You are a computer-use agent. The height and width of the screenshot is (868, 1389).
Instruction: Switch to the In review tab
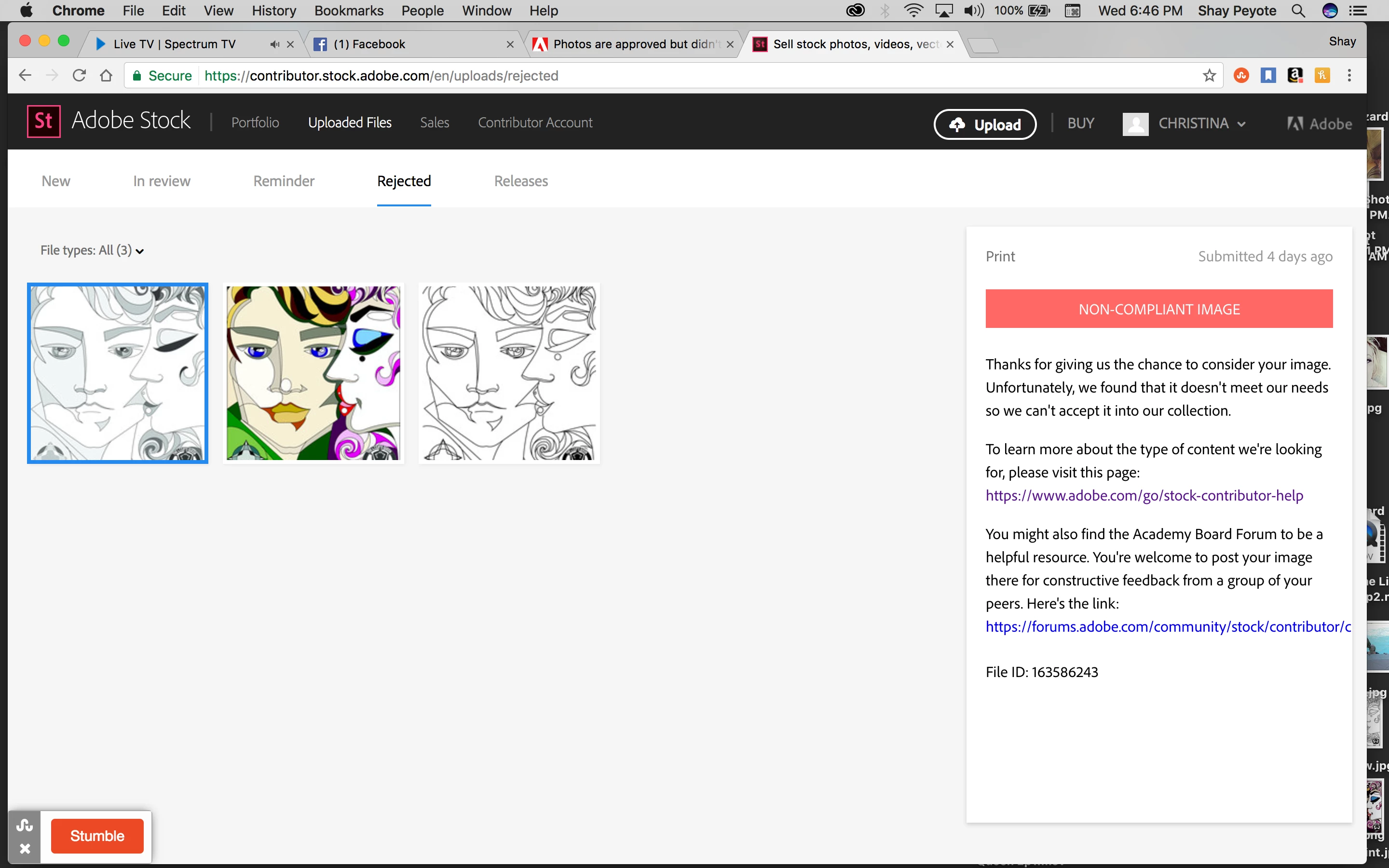[x=161, y=181]
